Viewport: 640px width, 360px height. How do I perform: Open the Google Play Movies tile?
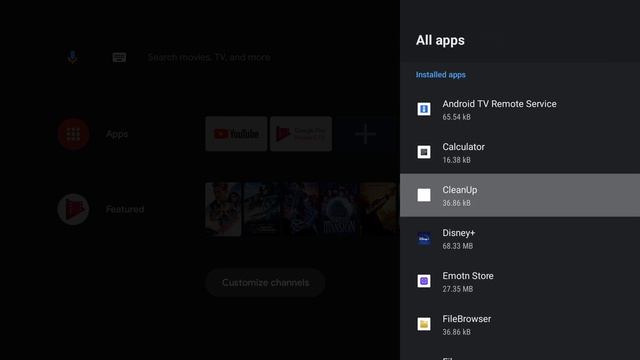tap(301, 134)
